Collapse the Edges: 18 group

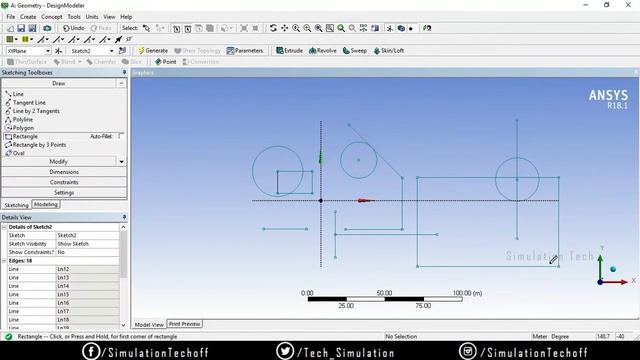click(4, 260)
